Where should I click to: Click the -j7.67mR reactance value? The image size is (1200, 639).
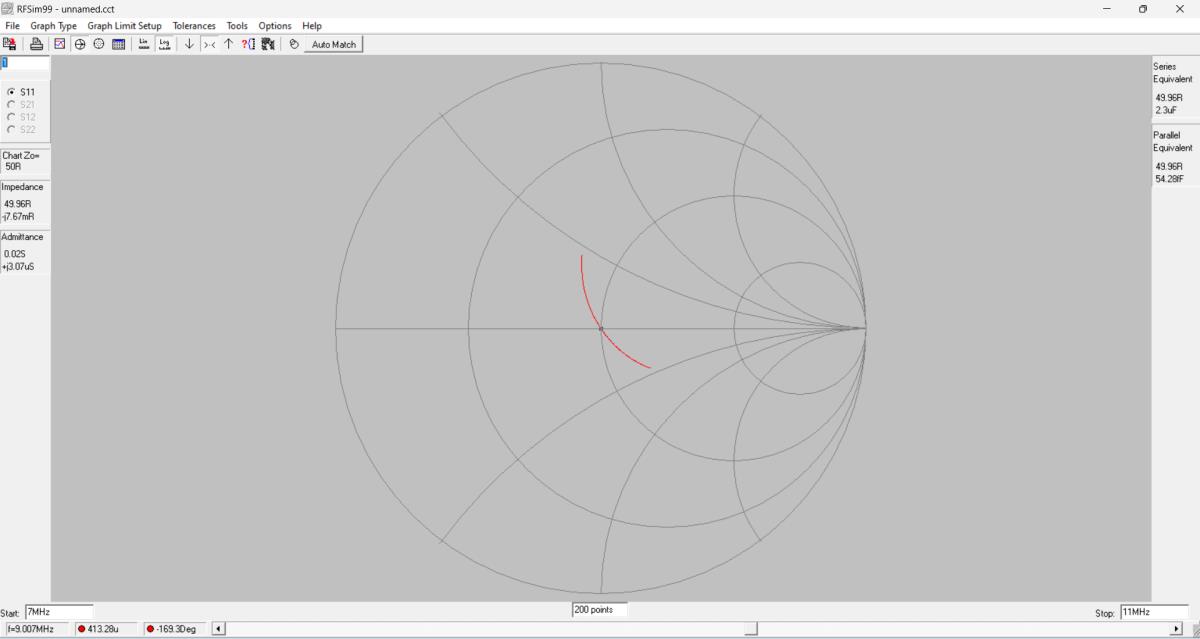pyautogui.click(x=18, y=216)
